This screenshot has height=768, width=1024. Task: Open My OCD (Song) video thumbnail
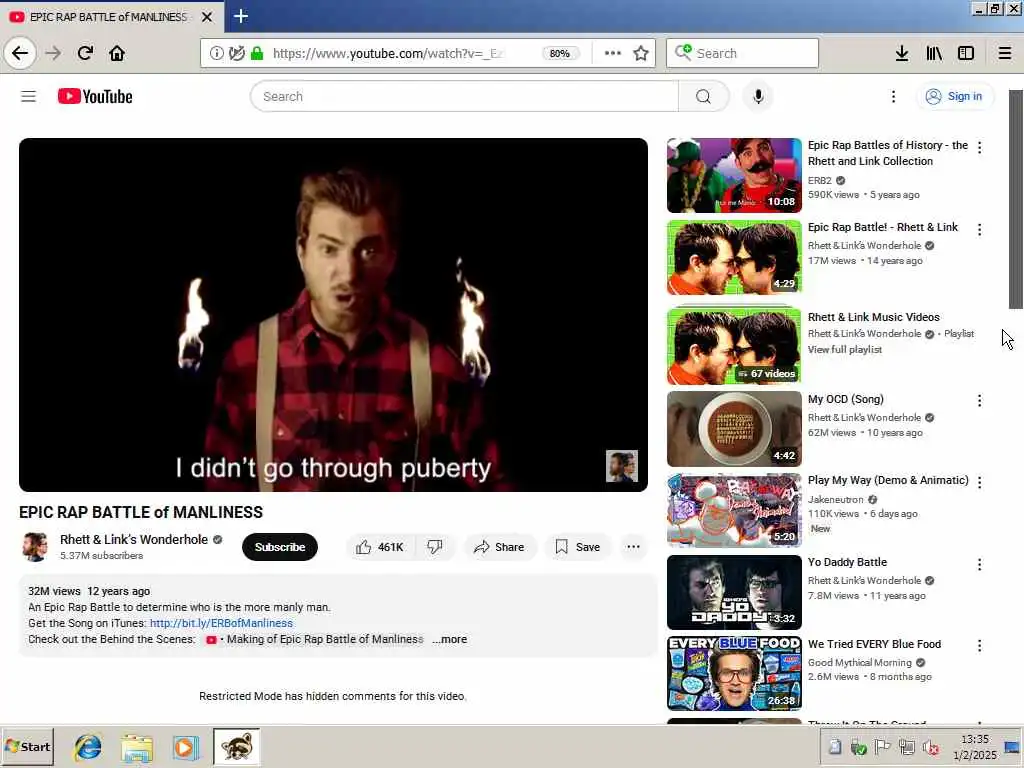point(734,428)
